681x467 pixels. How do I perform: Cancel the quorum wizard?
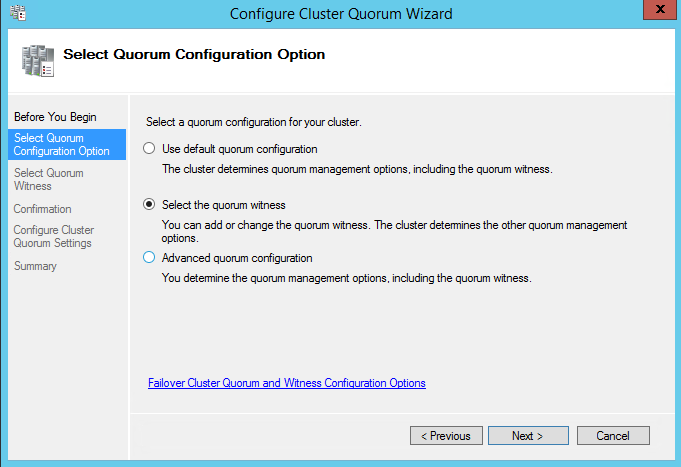613,435
